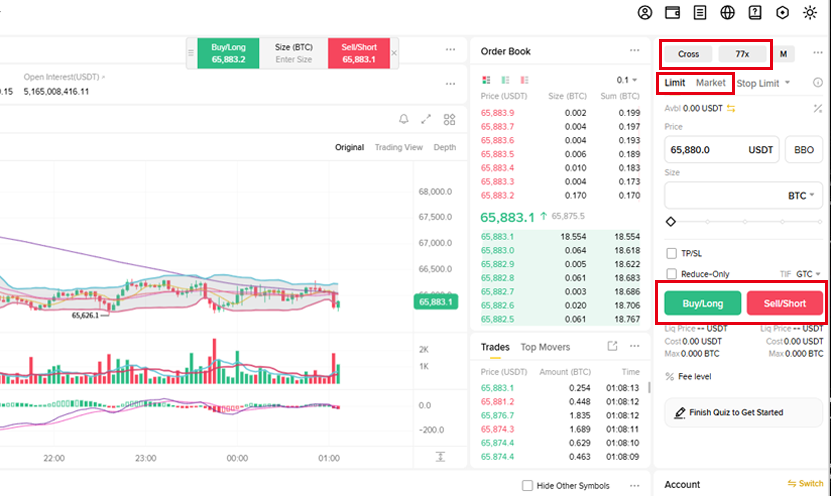The width and height of the screenshot is (831, 496).
Task: Click the order size slider handle
Action: 670,222
